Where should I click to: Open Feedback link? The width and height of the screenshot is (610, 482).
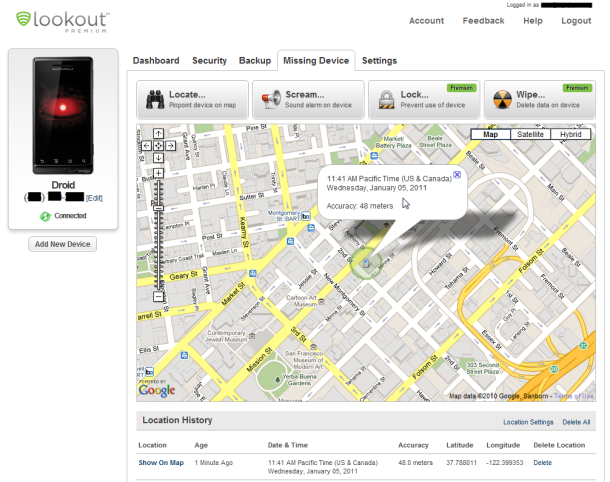click(x=483, y=21)
